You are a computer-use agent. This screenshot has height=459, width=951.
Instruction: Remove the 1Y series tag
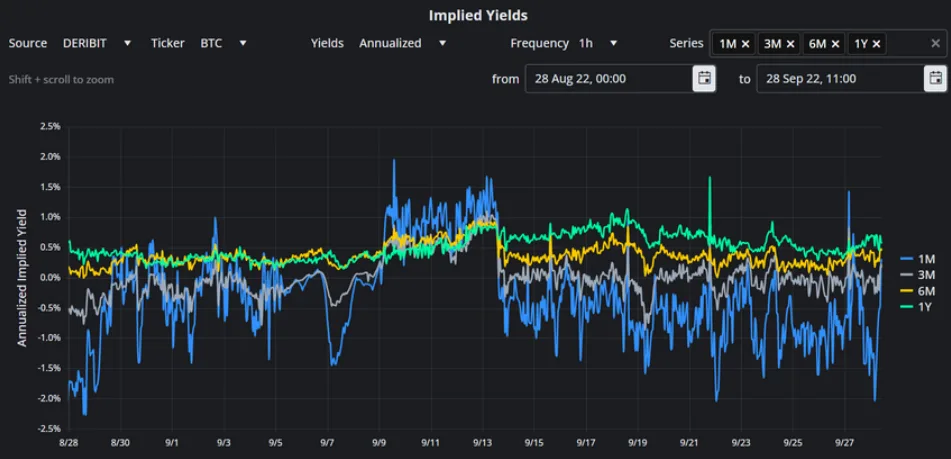876,44
